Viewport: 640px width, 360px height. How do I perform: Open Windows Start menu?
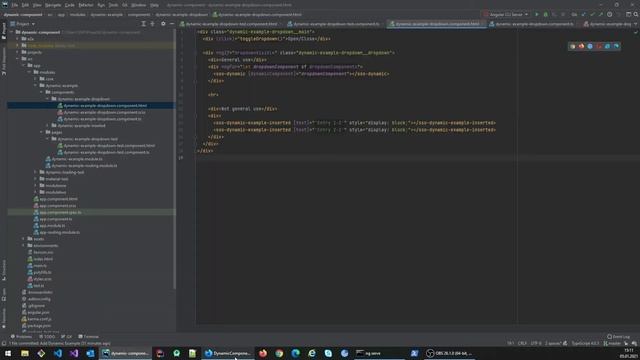(x=8, y=353)
